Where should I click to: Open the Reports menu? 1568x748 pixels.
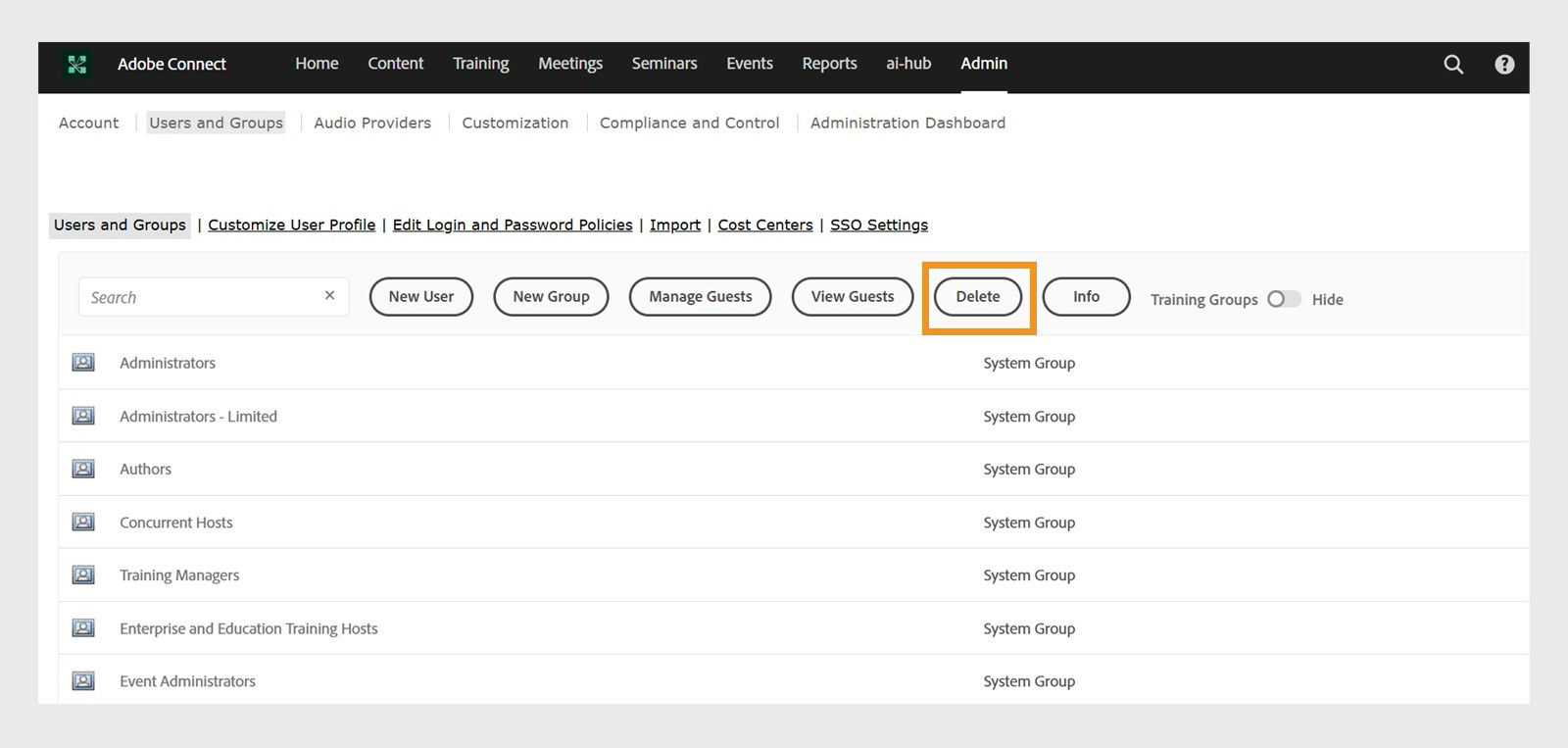pyautogui.click(x=829, y=63)
